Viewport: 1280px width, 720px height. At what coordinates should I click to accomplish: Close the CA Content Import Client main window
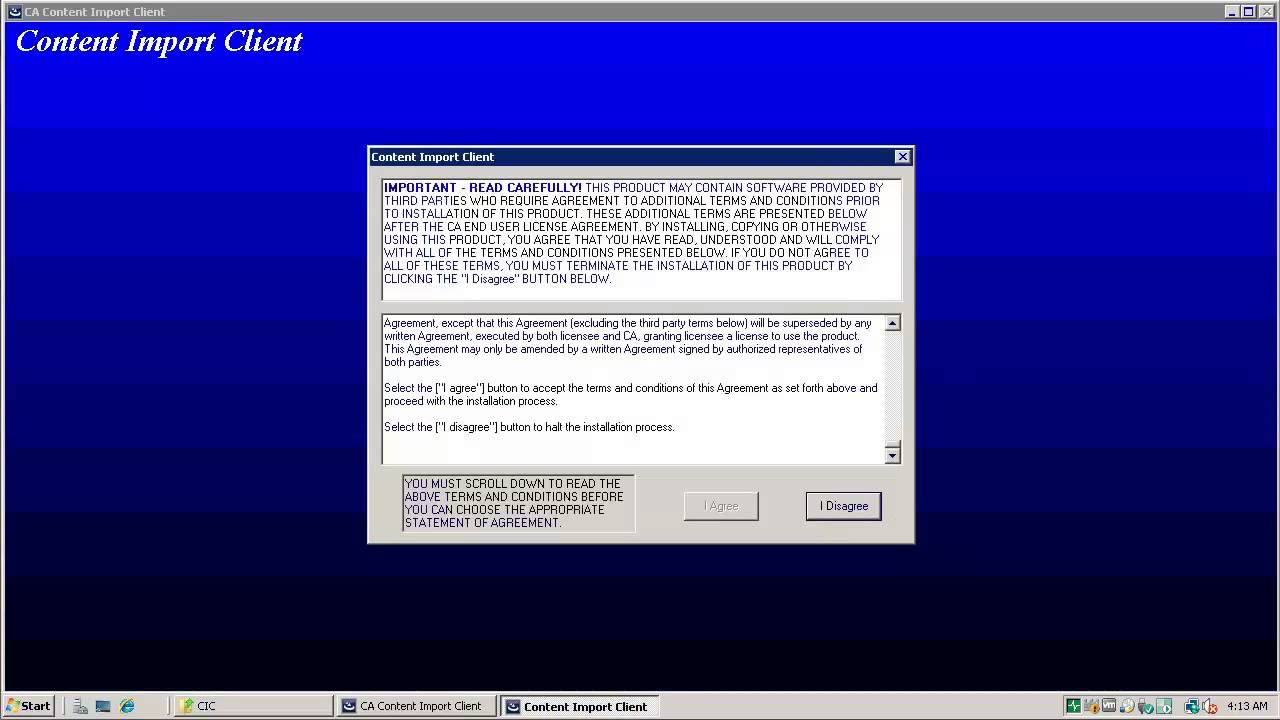(1266, 12)
